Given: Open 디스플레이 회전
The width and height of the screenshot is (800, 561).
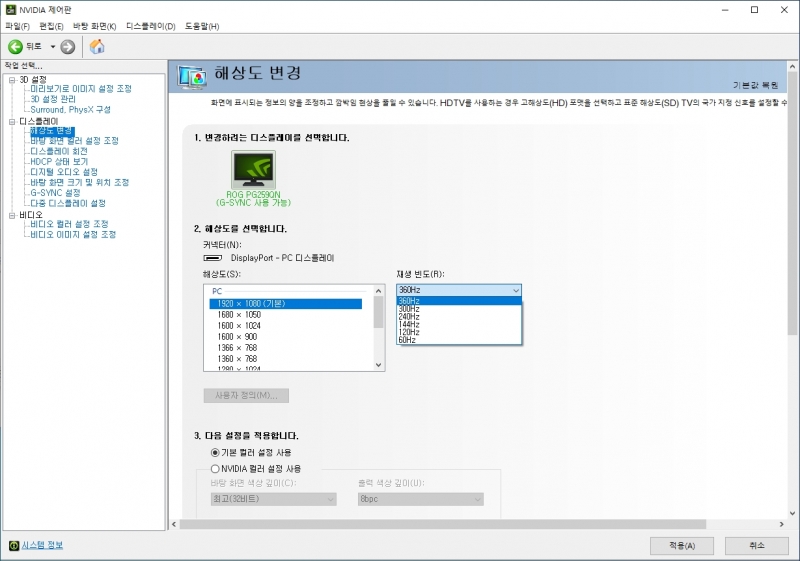Looking at the screenshot, I should (59, 151).
